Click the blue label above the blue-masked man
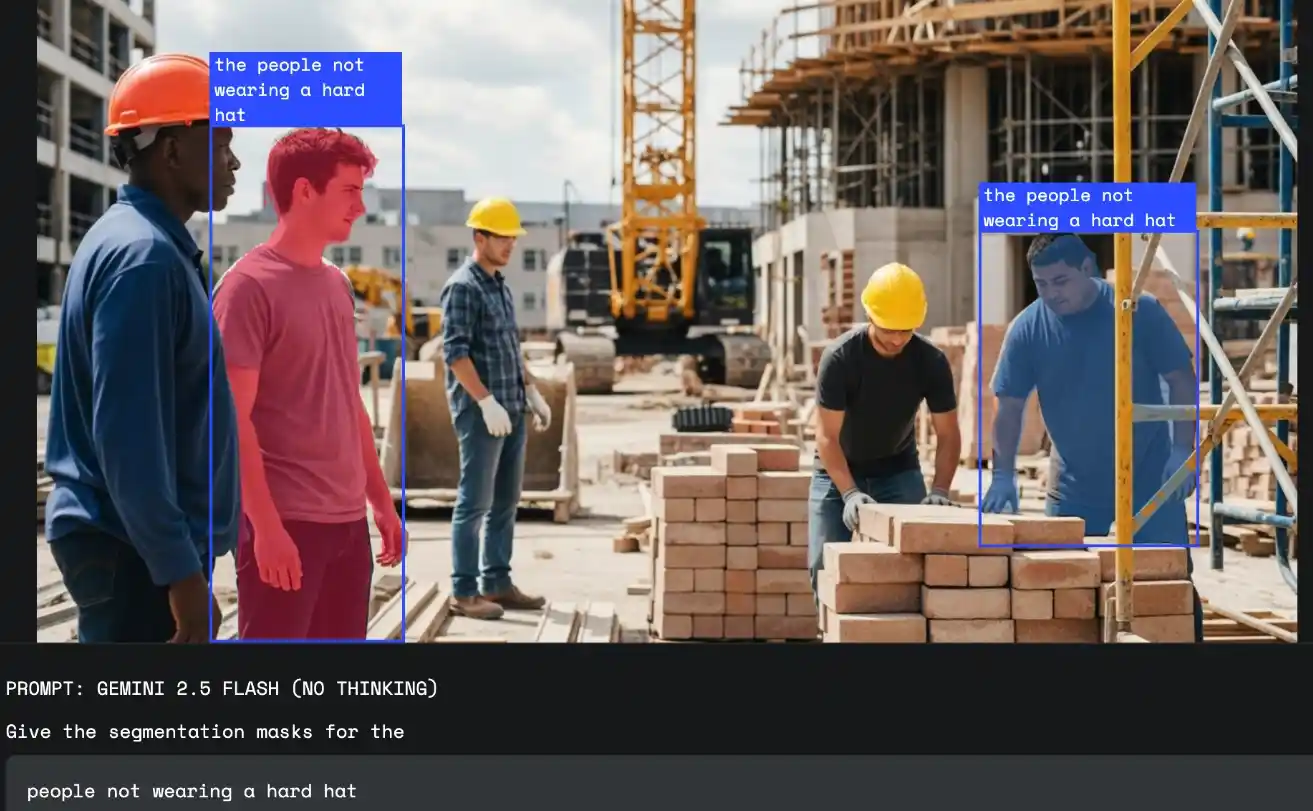This screenshot has height=811, width=1313. coord(1087,208)
